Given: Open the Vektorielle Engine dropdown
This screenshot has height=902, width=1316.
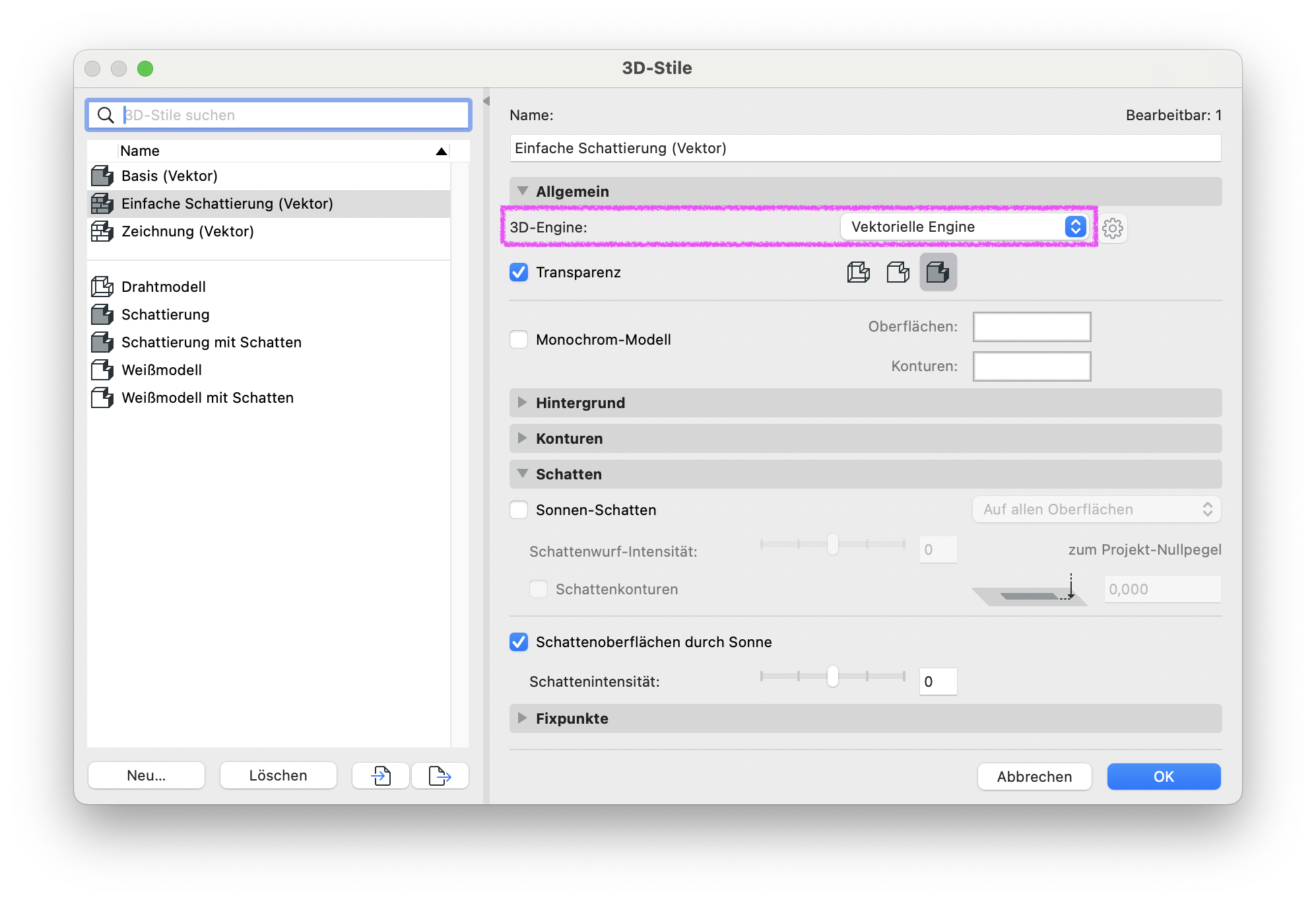Looking at the screenshot, I should (x=964, y=226).
